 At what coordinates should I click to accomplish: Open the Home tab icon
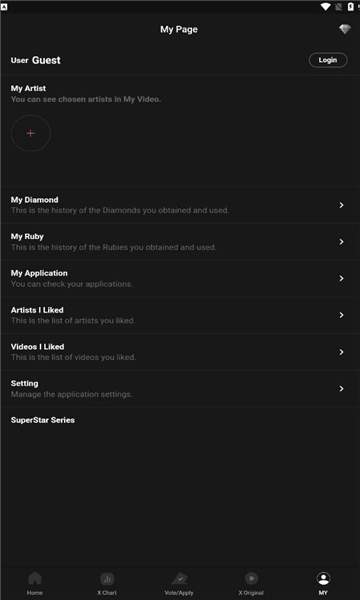[x=35, y=578]
